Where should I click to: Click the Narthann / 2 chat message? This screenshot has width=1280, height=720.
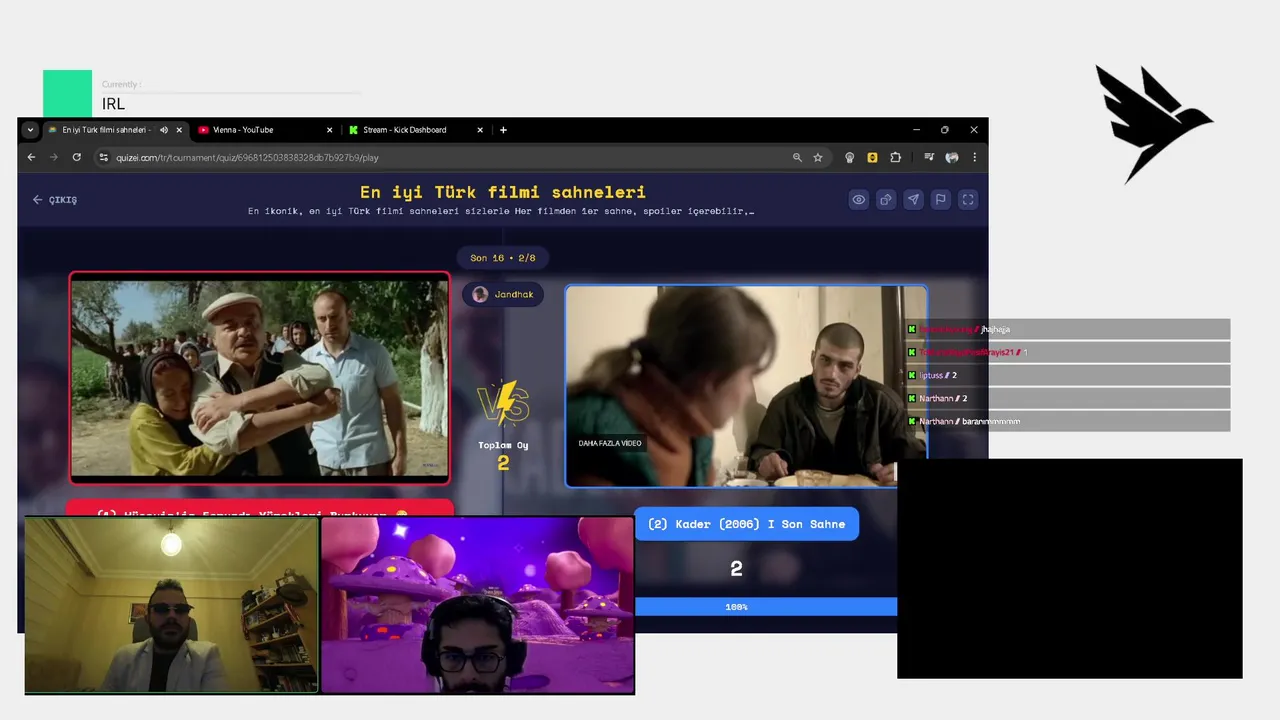click(x=1068, y=398)
